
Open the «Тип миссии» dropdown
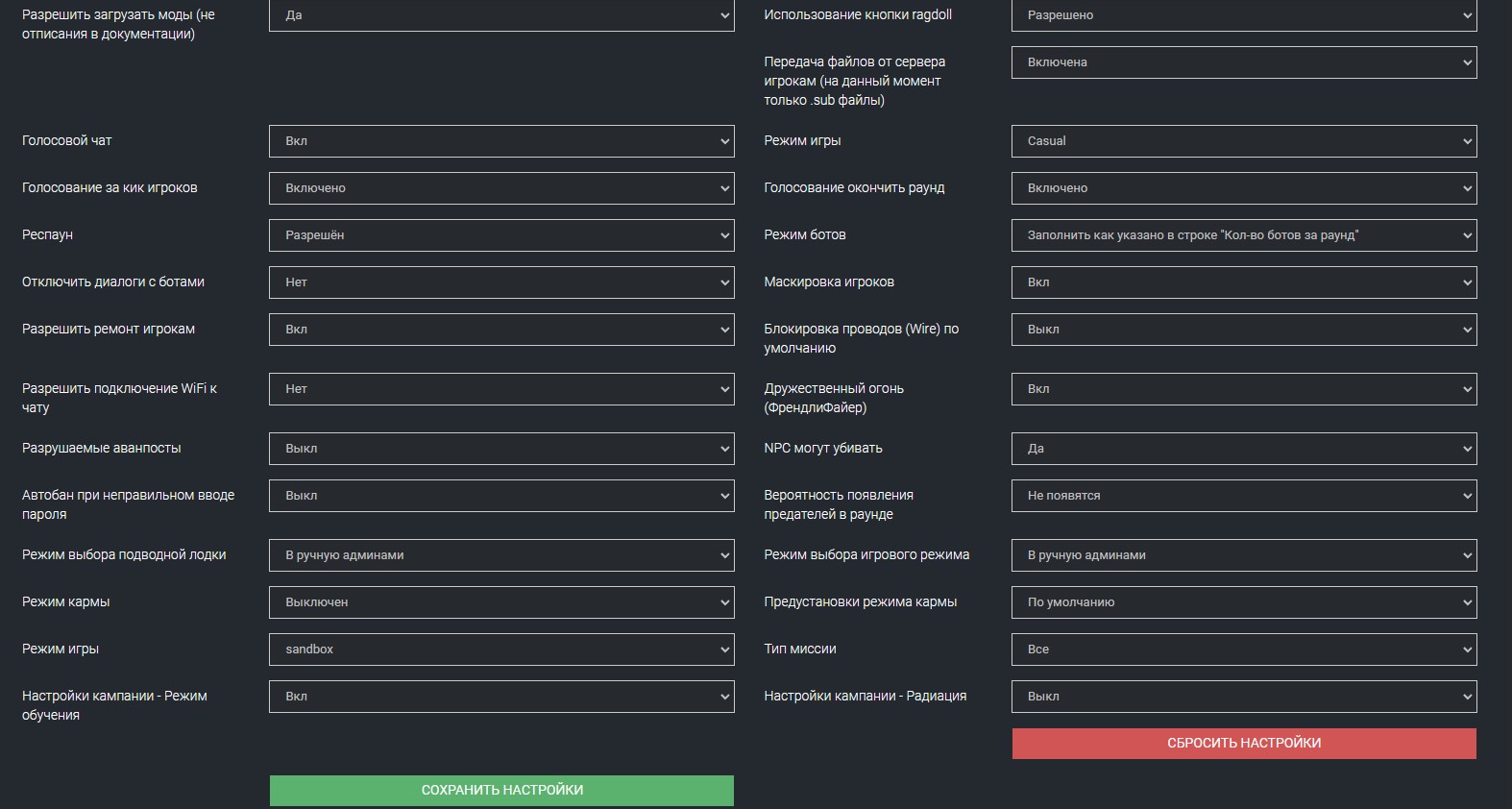pos(1243,650)
